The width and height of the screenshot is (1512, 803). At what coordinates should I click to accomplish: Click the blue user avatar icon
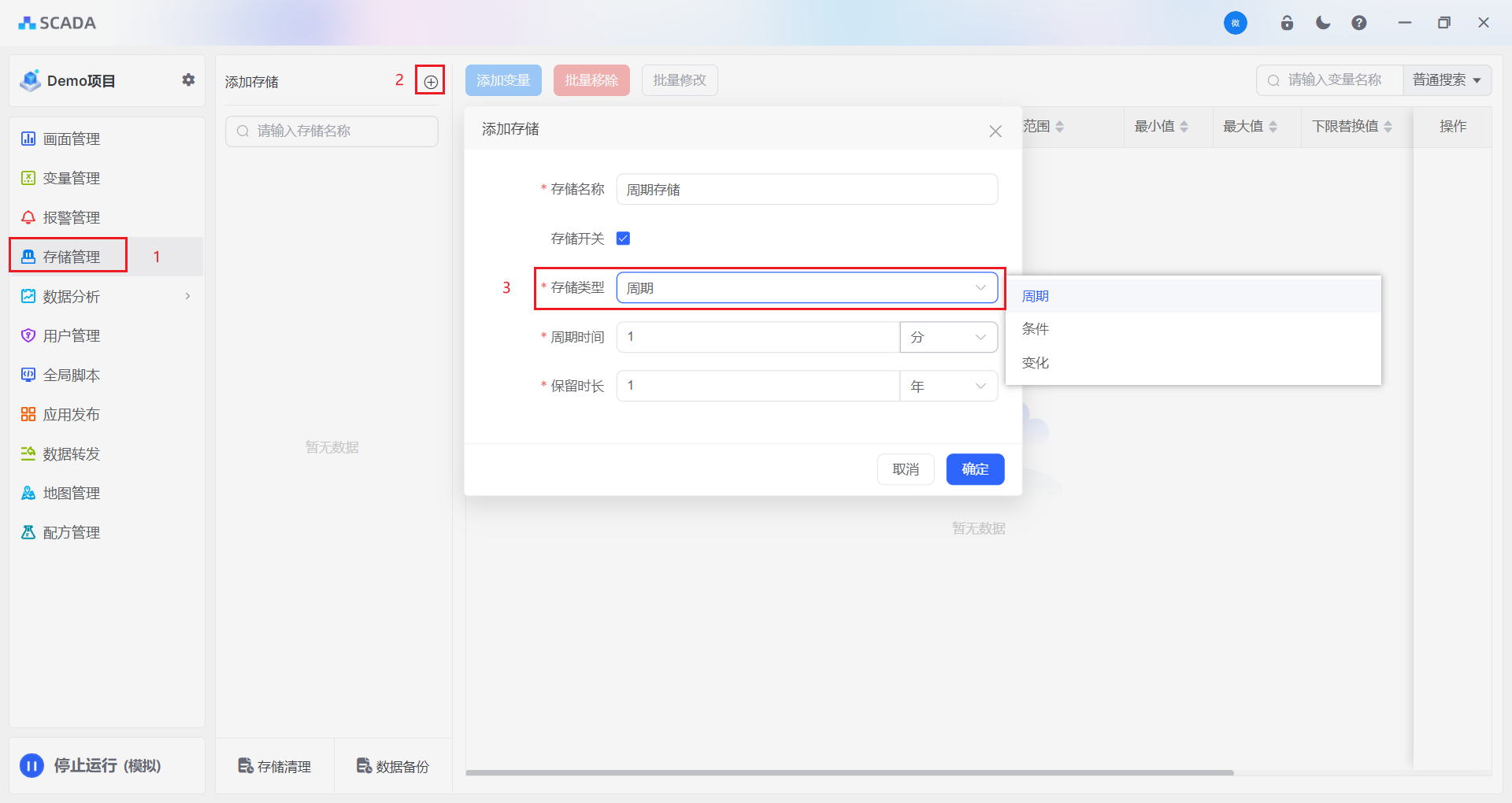pyautogui.click(x=1235, y=23)
